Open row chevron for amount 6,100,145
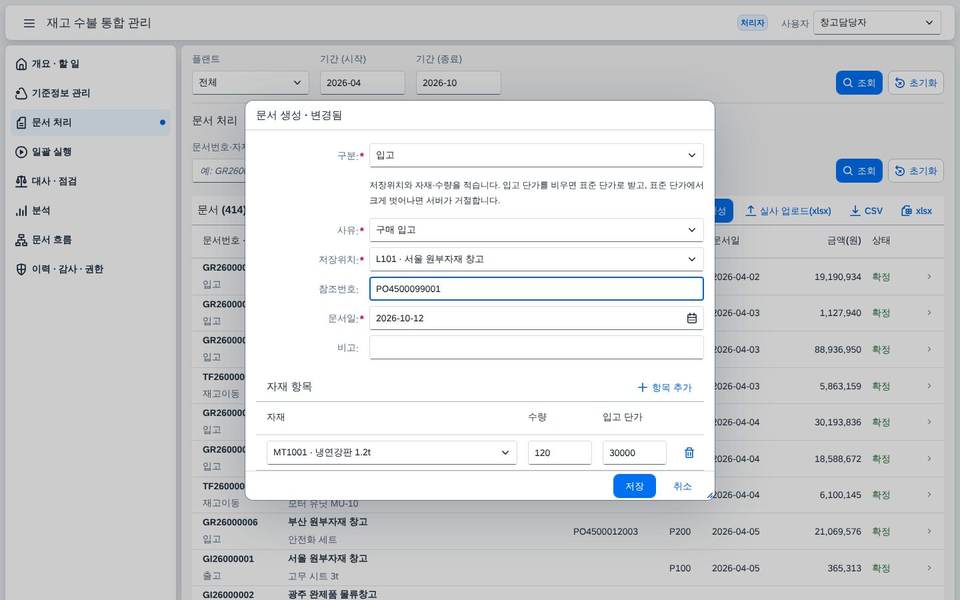Viewport: 960px width, 600px height. tap(929, 495)
